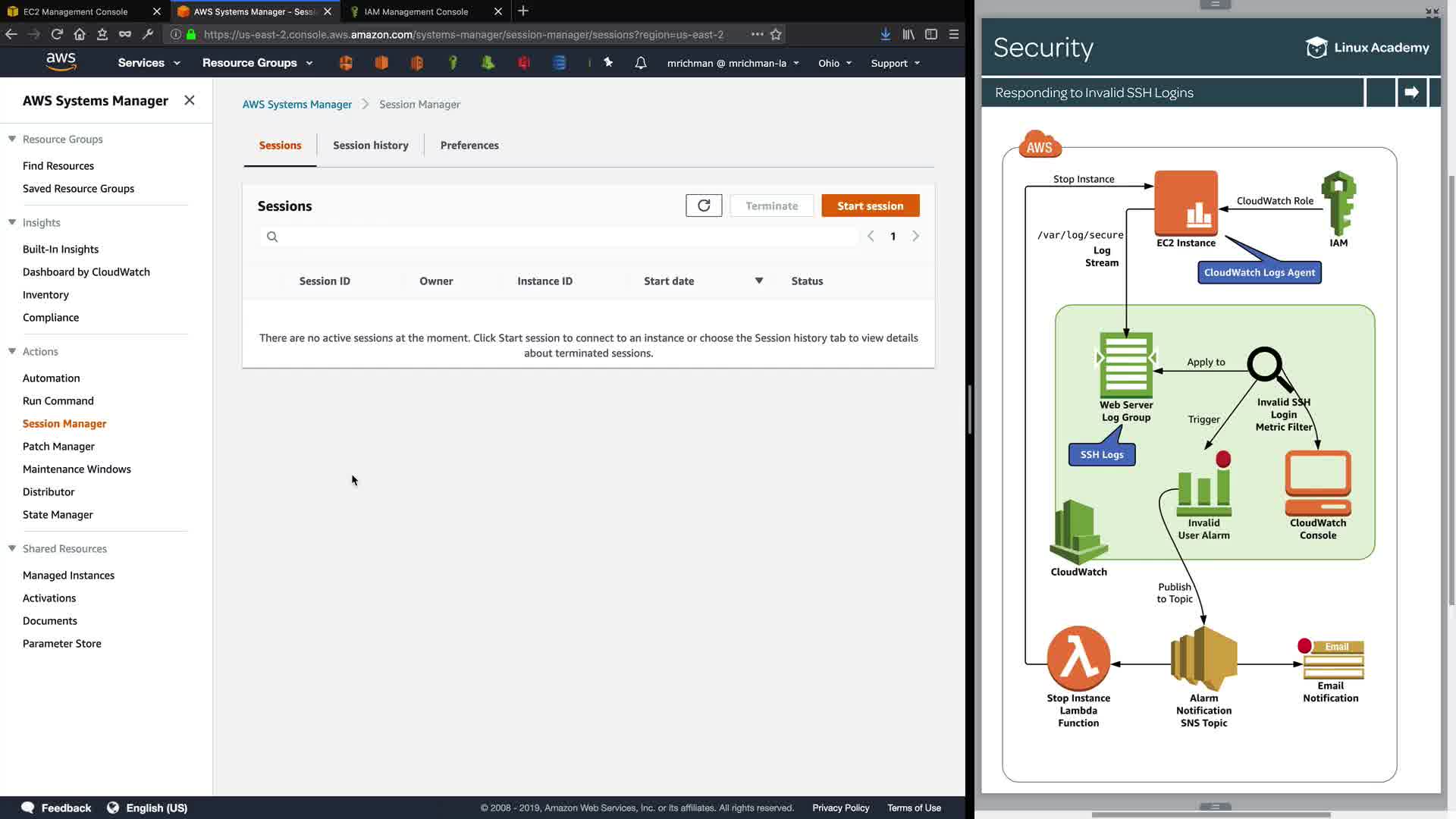Click the search magnifier in sessions filter
This screenshot has height=819, width=1456.
point(272,237)
